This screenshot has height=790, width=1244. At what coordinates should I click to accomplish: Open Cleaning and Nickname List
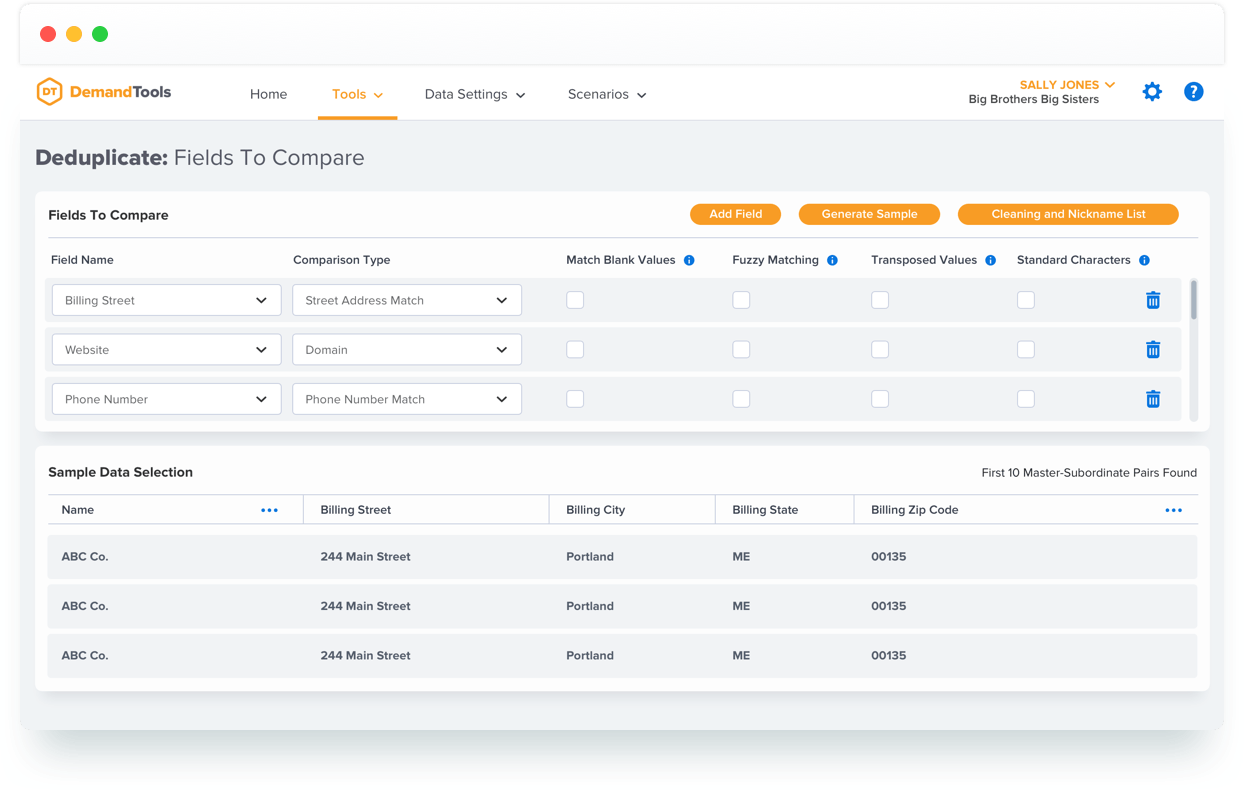tap(1068, 214)
